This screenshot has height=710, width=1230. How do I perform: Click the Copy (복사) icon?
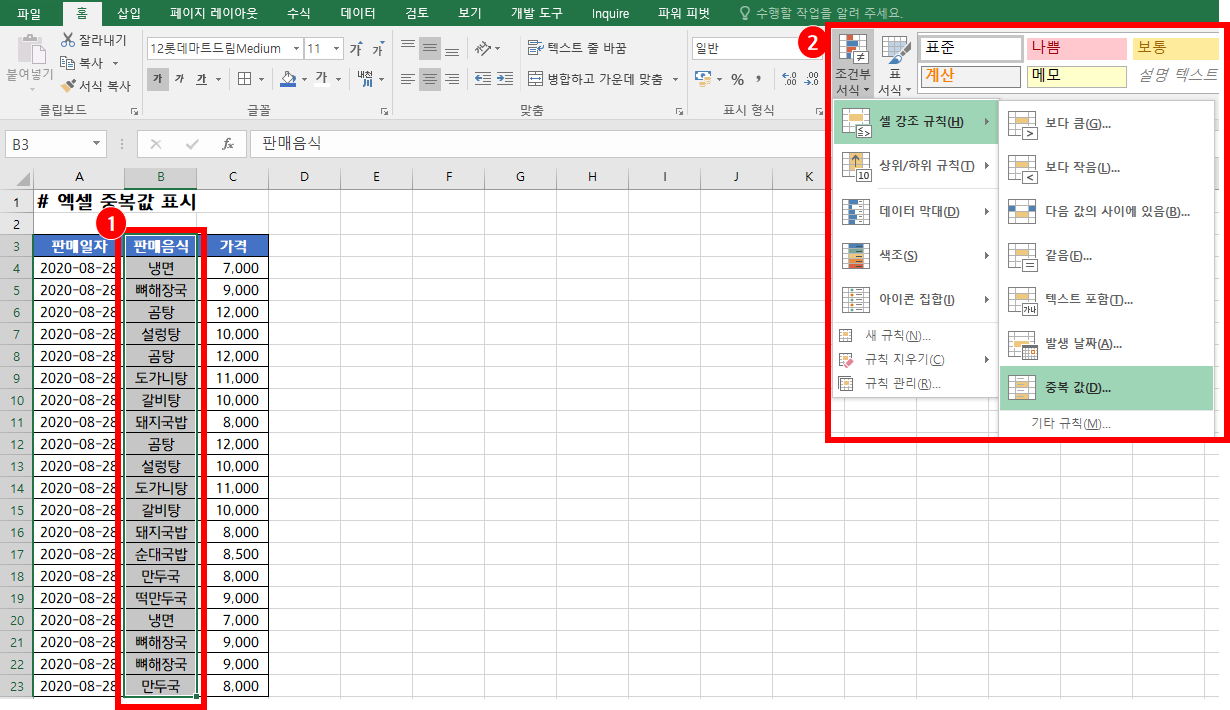(x=68, y=63)
